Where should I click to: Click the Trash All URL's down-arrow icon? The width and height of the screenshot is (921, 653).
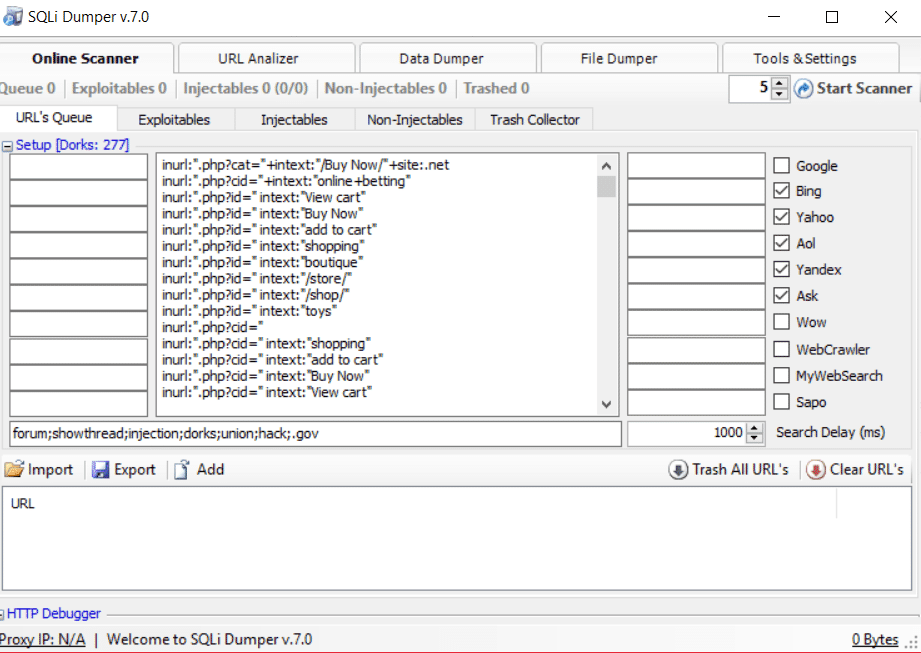coord(679,469)
